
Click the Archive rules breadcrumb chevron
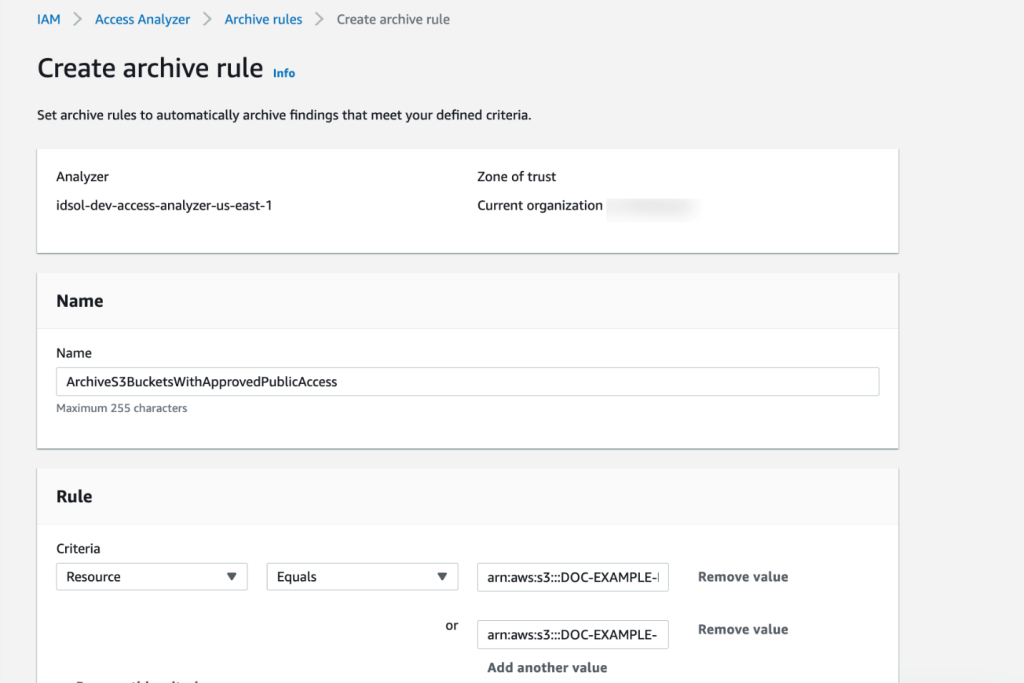321,18
